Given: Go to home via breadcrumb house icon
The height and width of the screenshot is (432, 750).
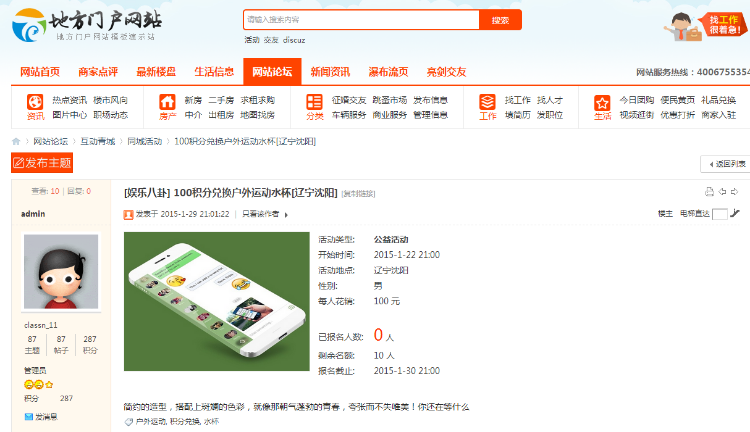Looking at the screenshot, I should pyautogui.click(x=16, y=141).
